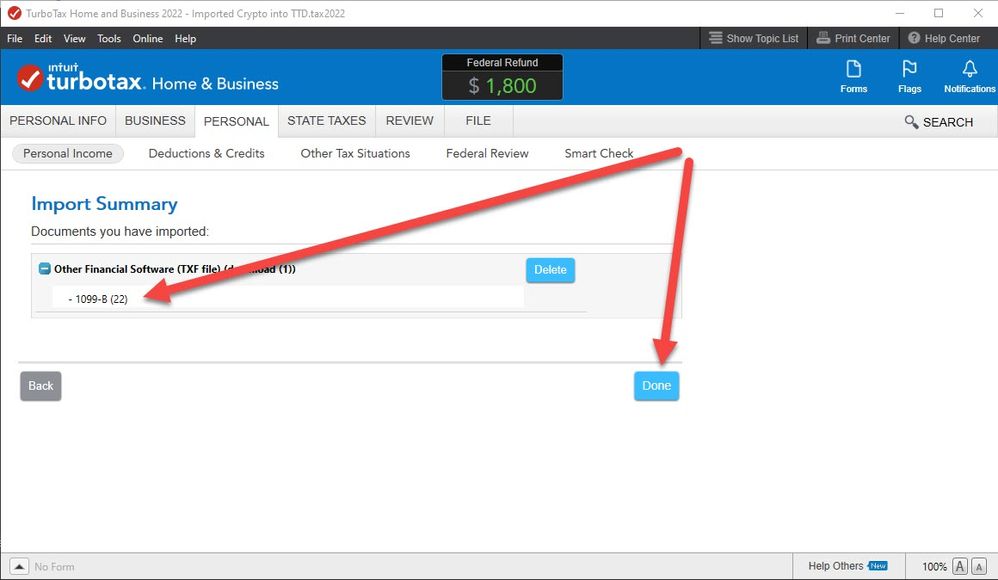Delete the imported TXF document
This screenshot has width=998, height=580.
550,270
